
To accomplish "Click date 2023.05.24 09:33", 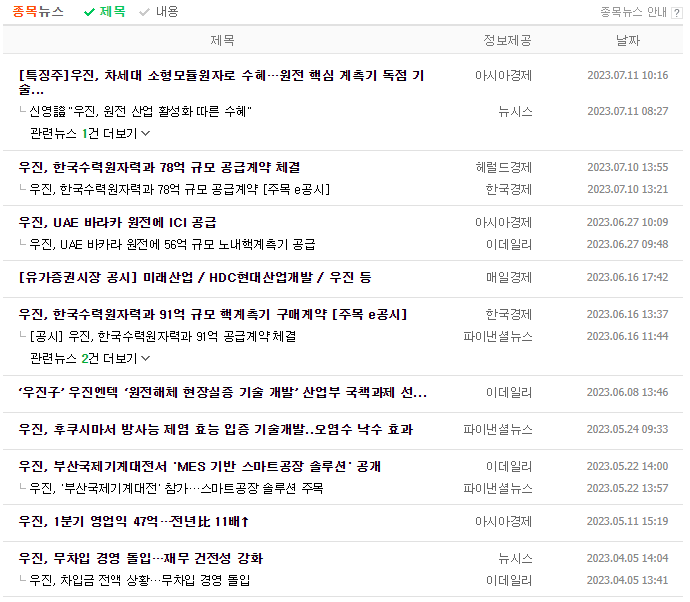I will [x=628, y=429].
